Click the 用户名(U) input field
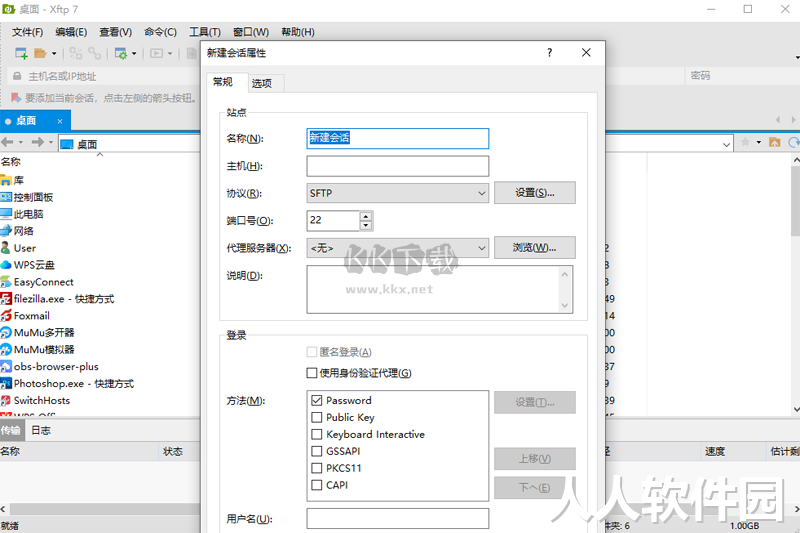The width and height of the screenshot is (800, 533). [x=397, y=518]
